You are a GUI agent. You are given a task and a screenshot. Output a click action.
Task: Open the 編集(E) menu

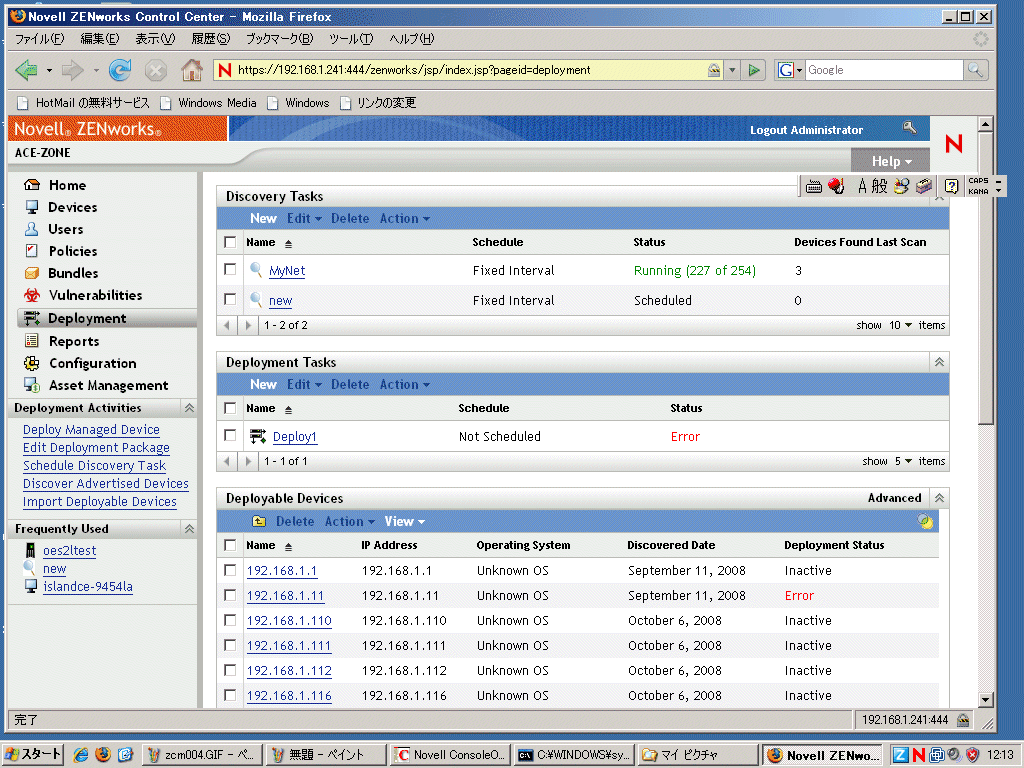pos(100,39)
